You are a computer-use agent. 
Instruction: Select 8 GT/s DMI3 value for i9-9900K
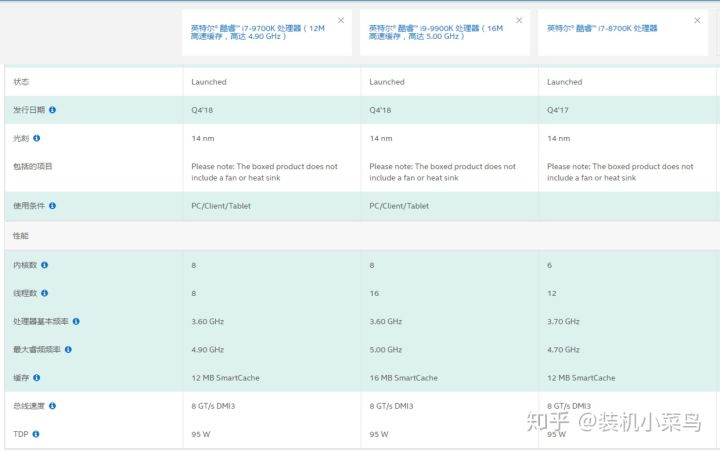[391, 406]
